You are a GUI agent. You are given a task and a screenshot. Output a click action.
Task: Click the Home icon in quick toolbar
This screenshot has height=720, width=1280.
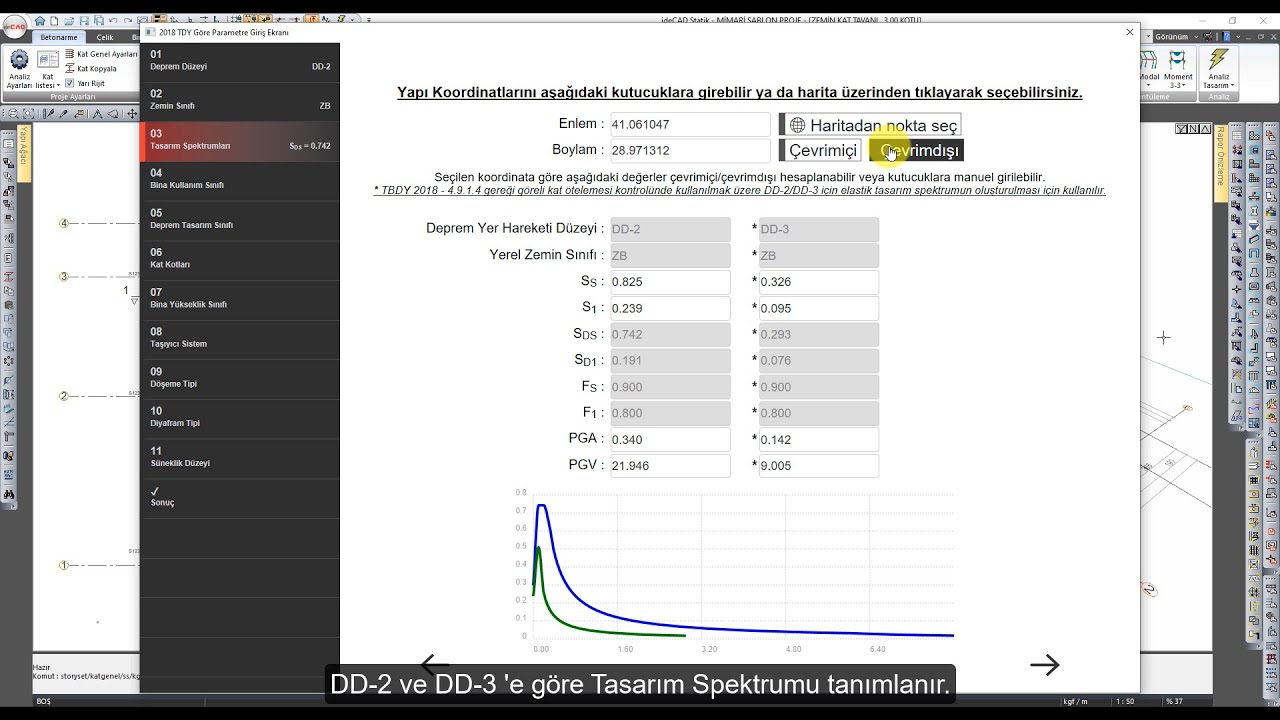tap(40, 20)
